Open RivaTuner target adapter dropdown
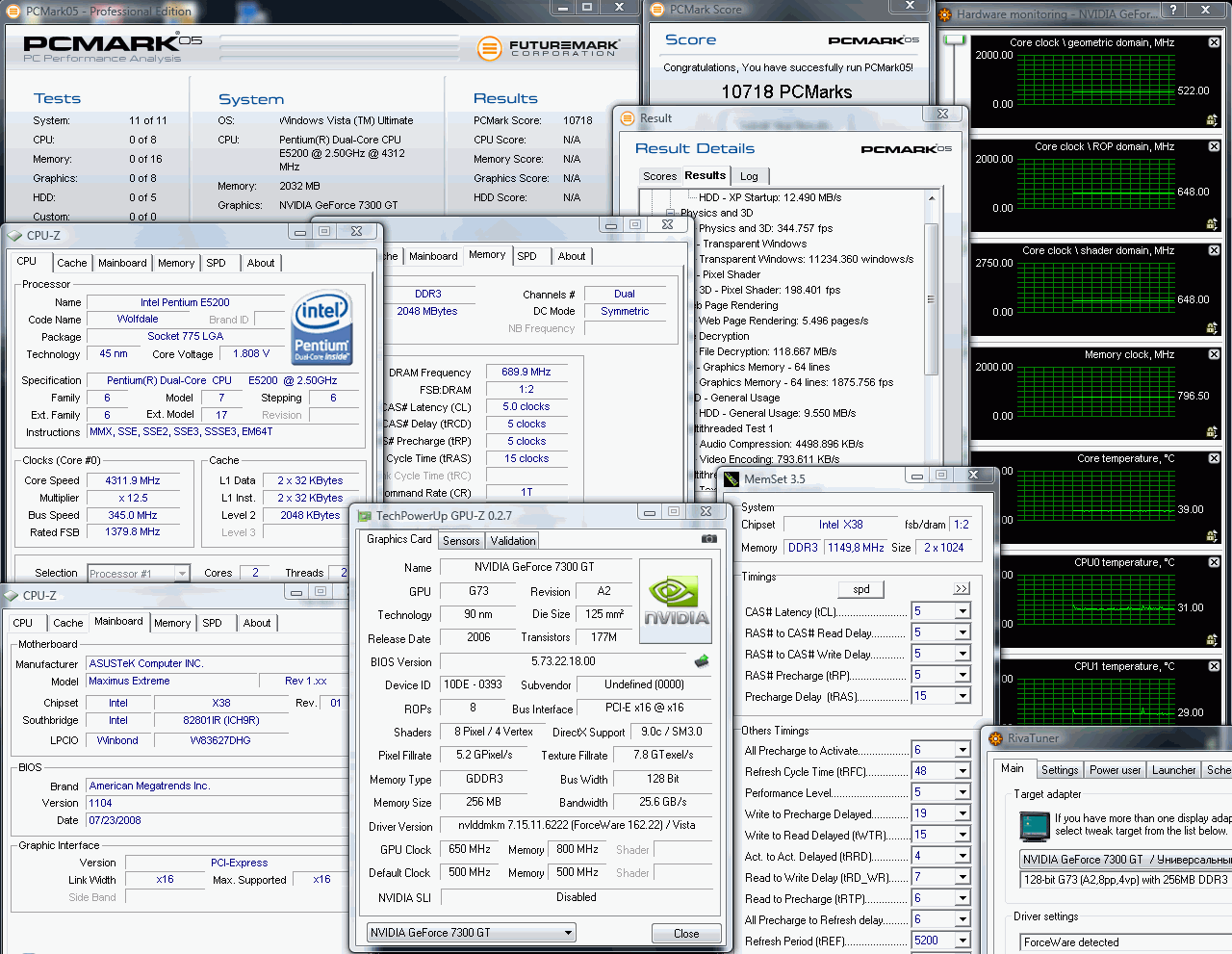Screen dimensions: 1232x954 tap(1124, 860)
